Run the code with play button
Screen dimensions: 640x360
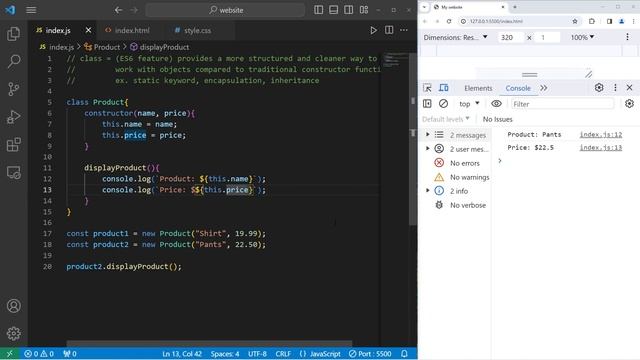373,30
